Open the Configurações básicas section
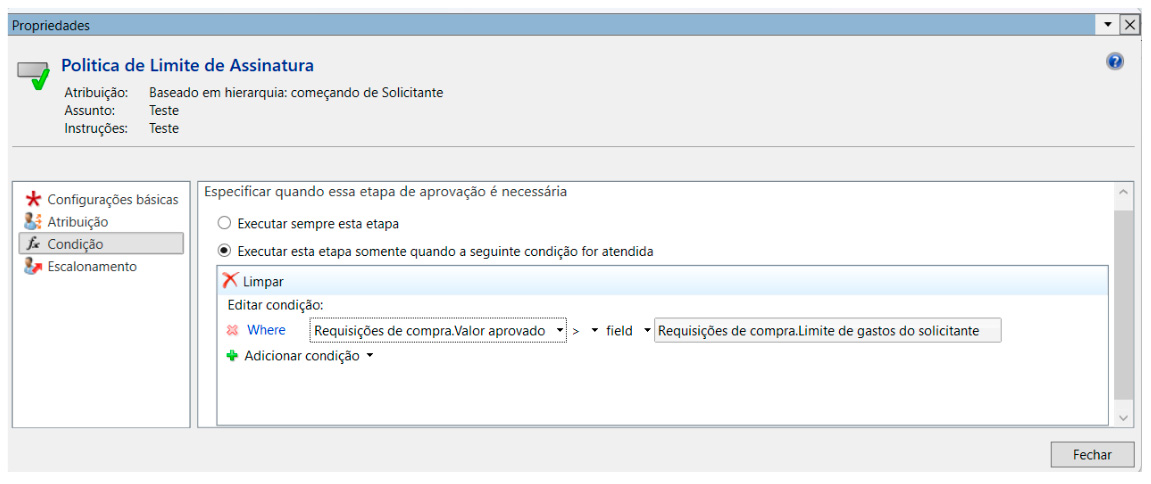The image size is (1151, 484). (112, 199)
